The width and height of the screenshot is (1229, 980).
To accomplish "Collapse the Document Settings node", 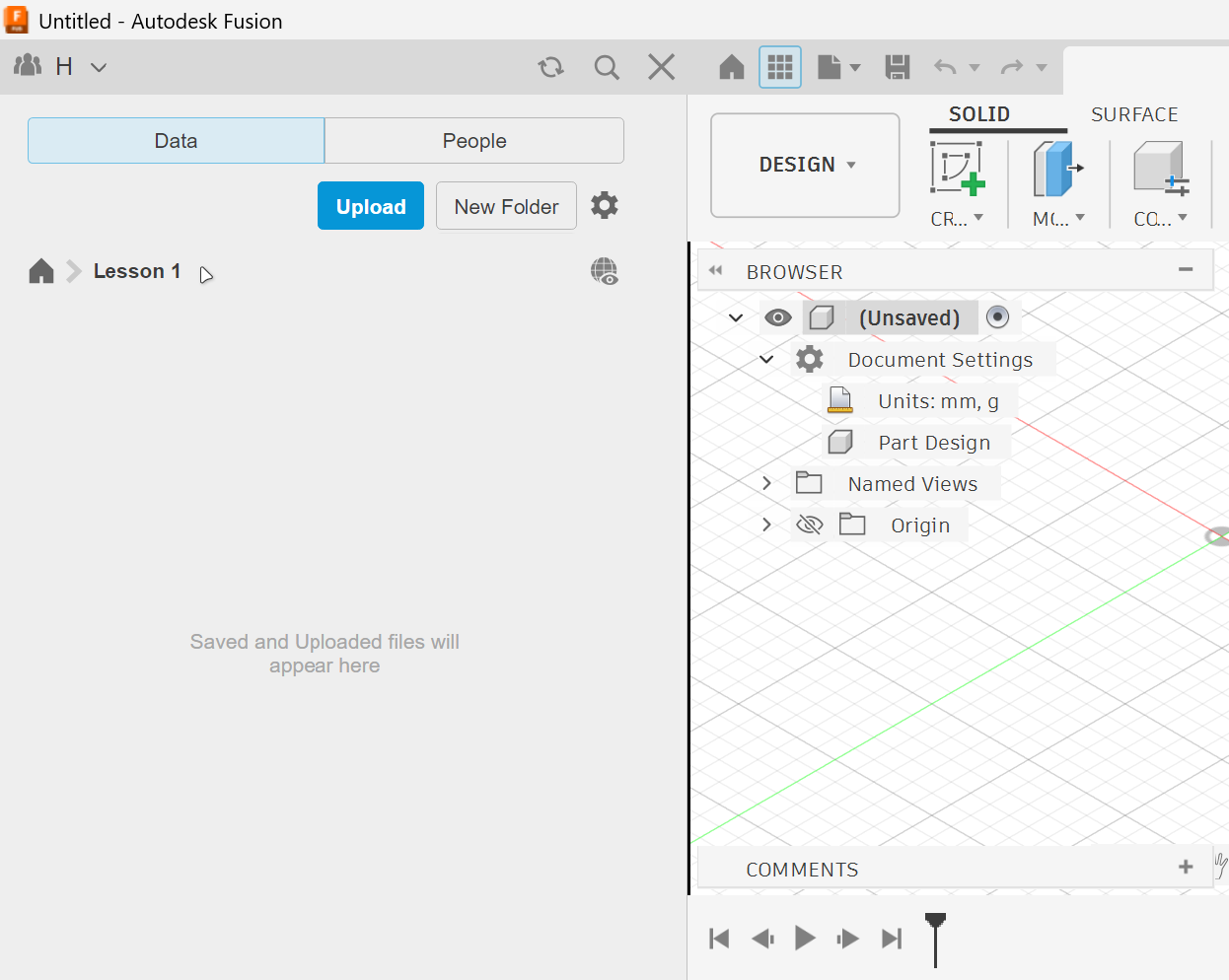I will pos(766,359).
